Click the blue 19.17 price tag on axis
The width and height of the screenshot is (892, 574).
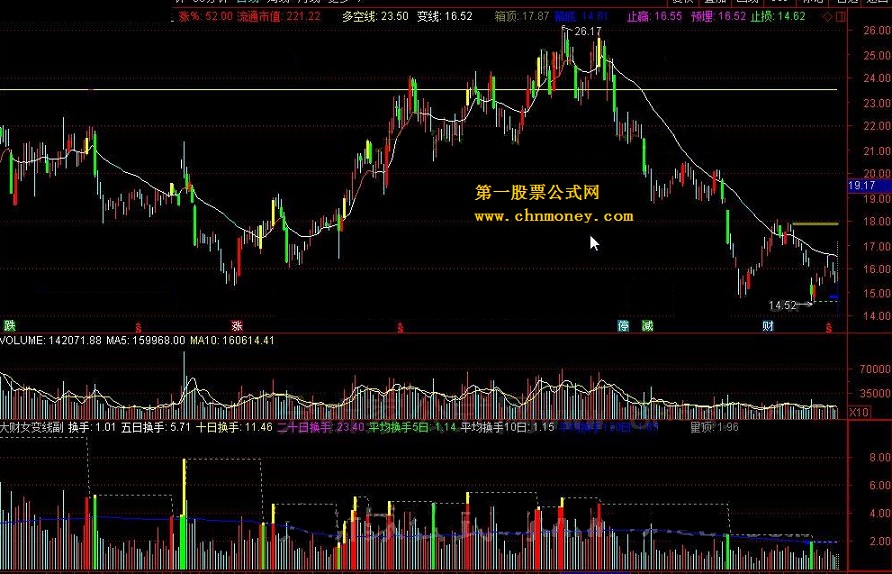[869, 185]
